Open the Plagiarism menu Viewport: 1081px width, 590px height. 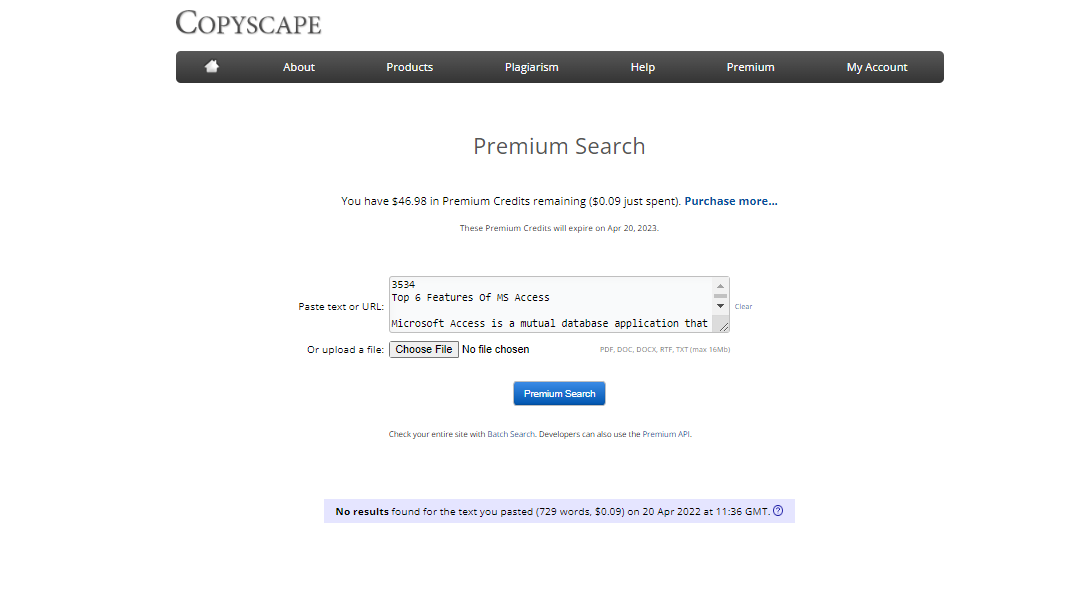pyautogui.click(x=532, y=67)
